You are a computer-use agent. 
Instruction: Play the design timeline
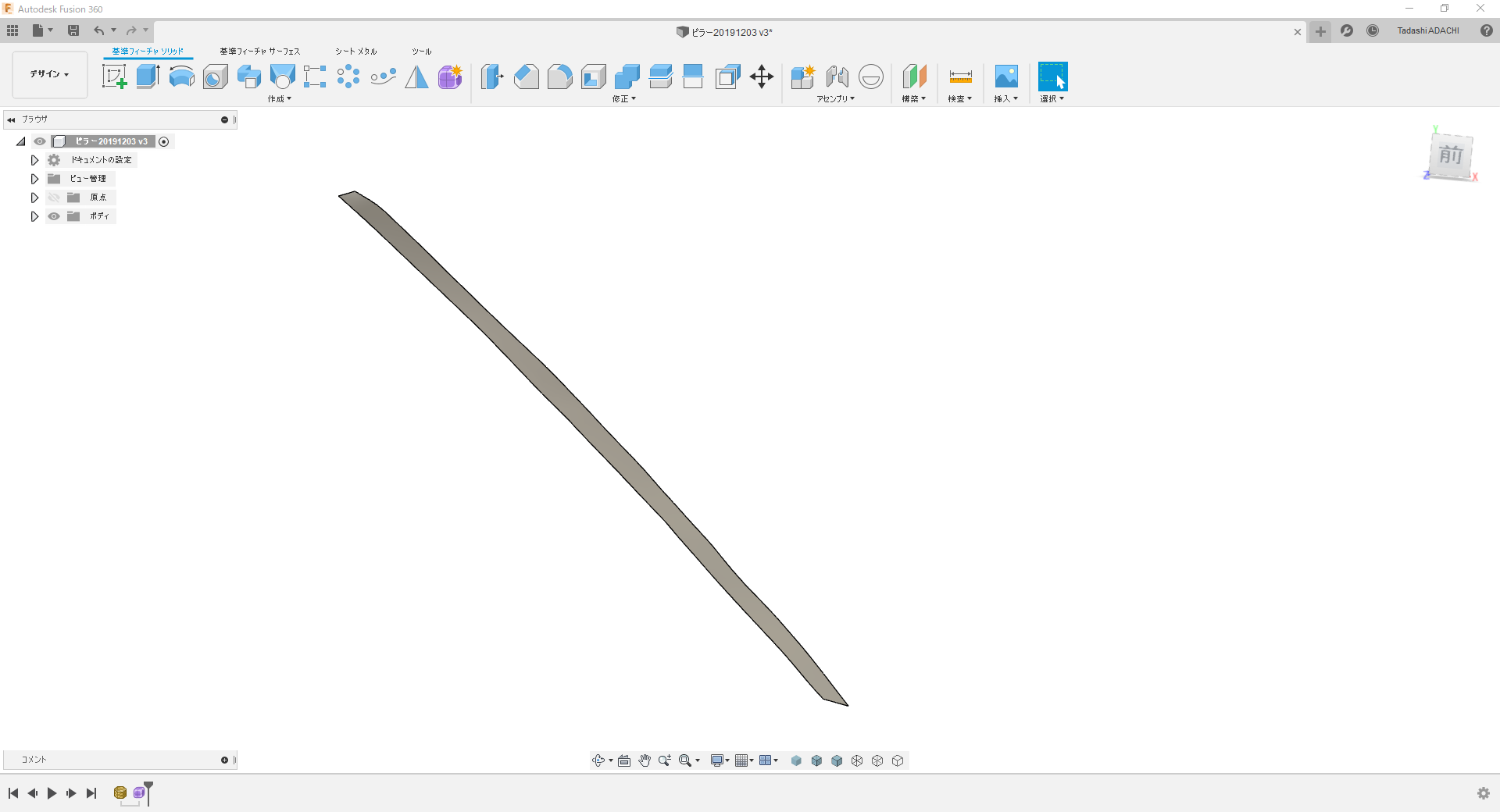[52, 793]
